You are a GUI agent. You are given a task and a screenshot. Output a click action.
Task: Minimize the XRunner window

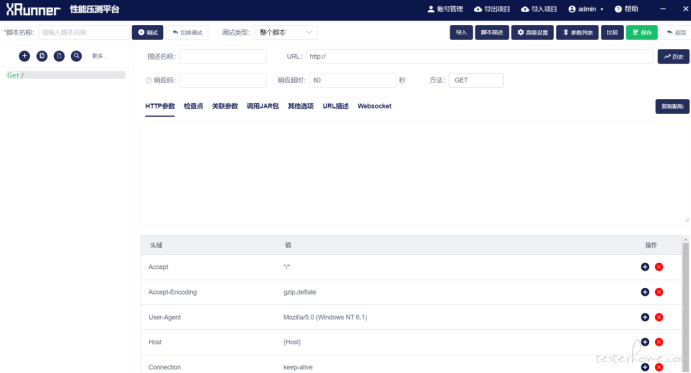pyautogui.click(x=663, y=9)
